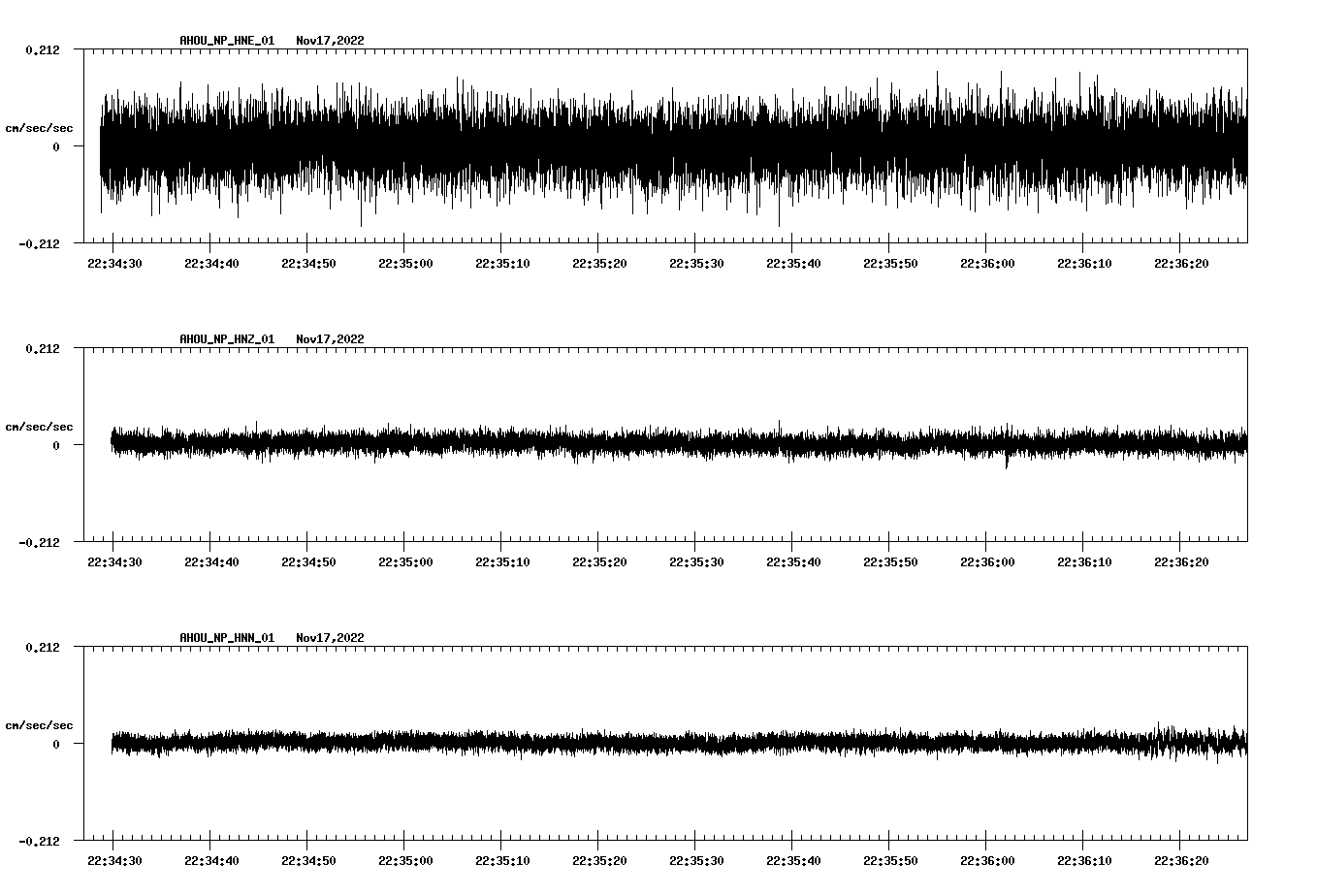The image size is (1317, 896).
Task: Click the 22:35:10 time label under the HNE plot
Action: tap(502, 264)
